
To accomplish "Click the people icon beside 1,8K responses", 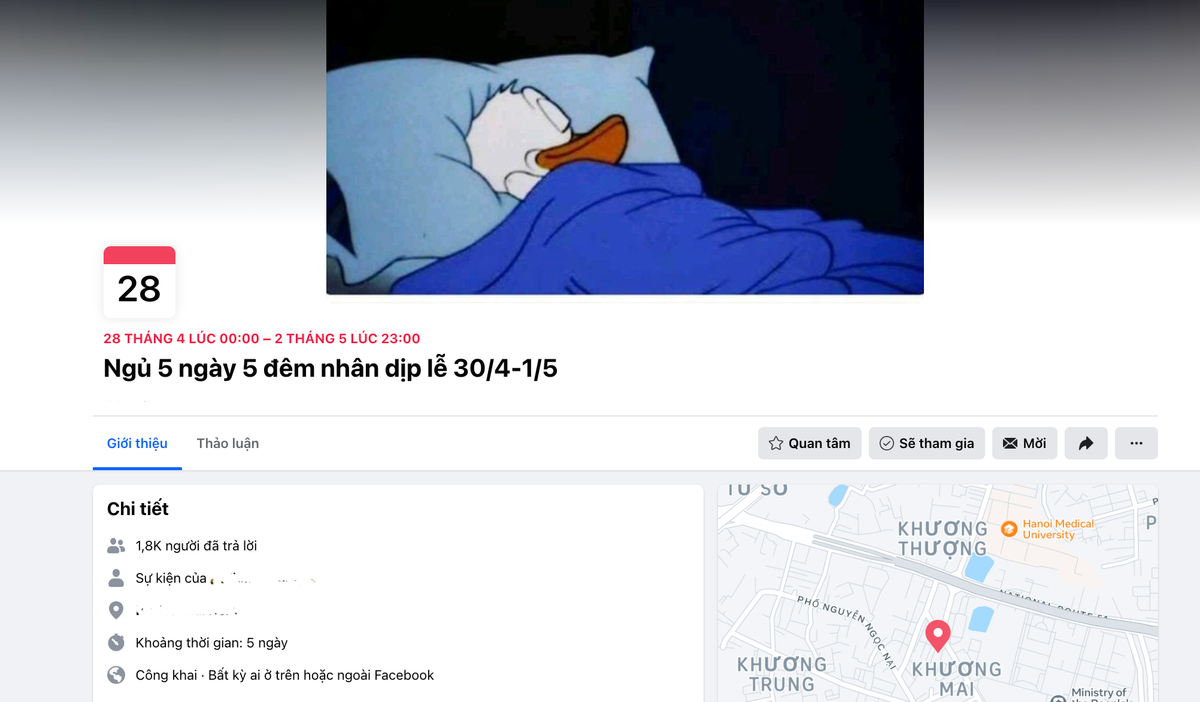I will pos(116,546).
